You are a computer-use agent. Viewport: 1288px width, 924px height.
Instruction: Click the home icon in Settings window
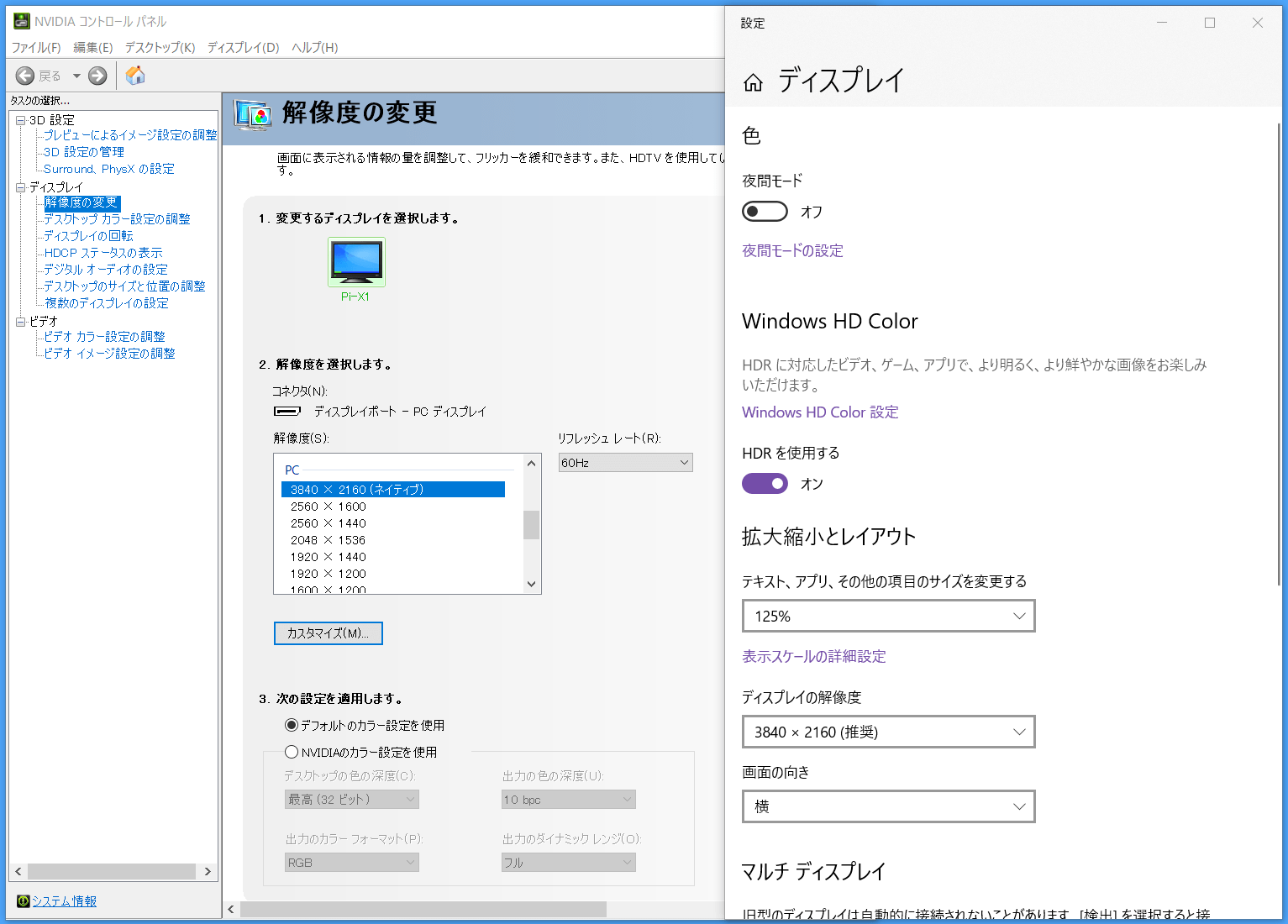tap(753, 82)
